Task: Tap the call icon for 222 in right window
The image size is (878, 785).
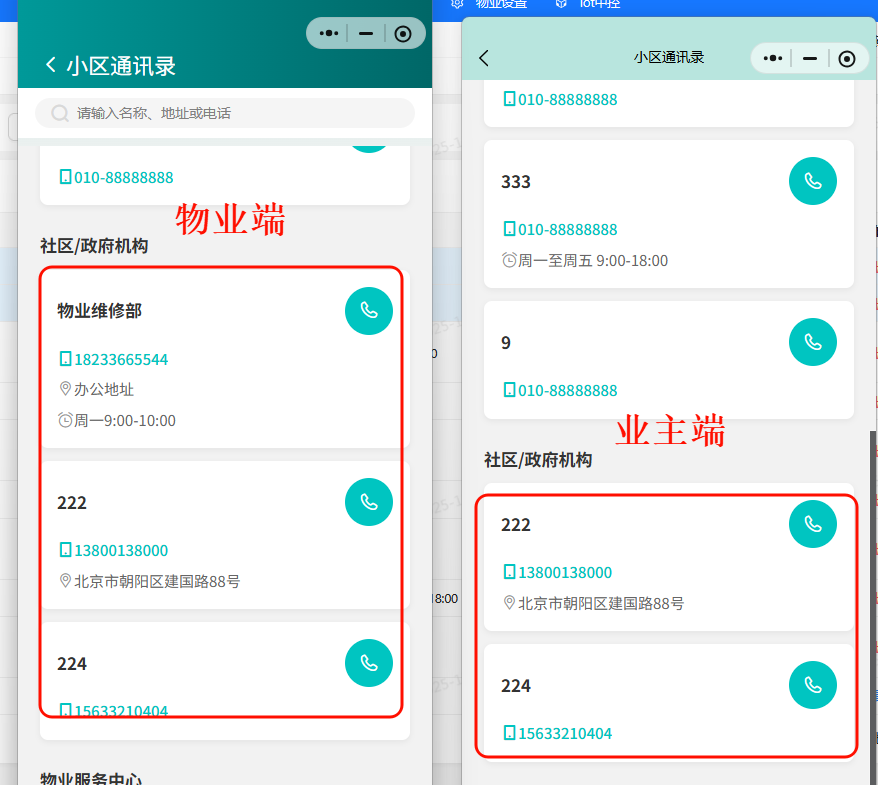Action: [x=812, y=524]
